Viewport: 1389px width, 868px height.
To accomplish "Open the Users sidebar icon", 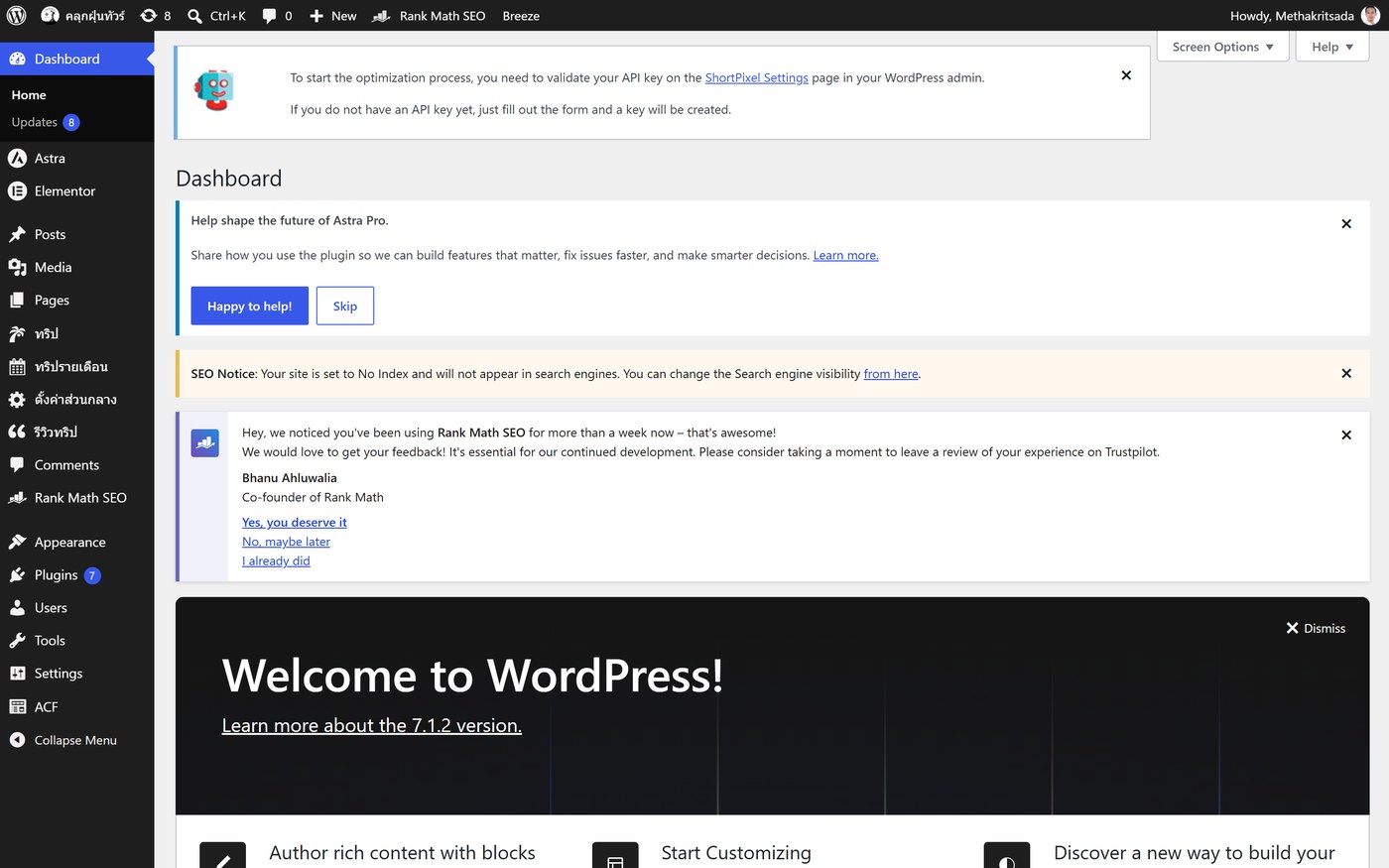I will pos(17,607).
